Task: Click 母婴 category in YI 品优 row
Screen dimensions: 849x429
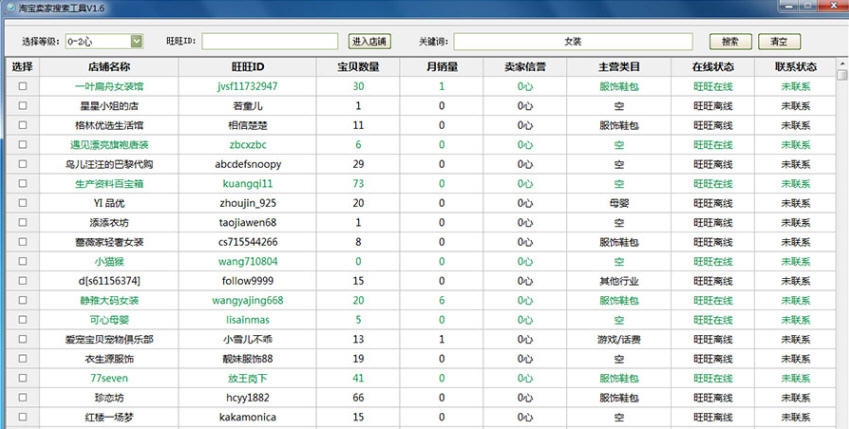Action: tap(619, 203)
